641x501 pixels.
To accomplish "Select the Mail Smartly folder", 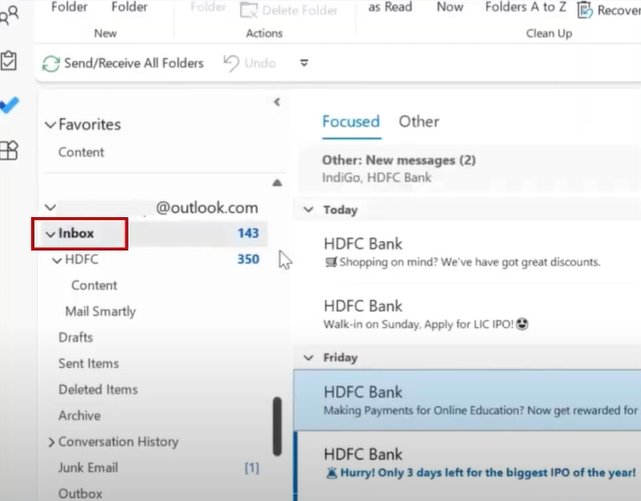I will click(x=101, y=311).
